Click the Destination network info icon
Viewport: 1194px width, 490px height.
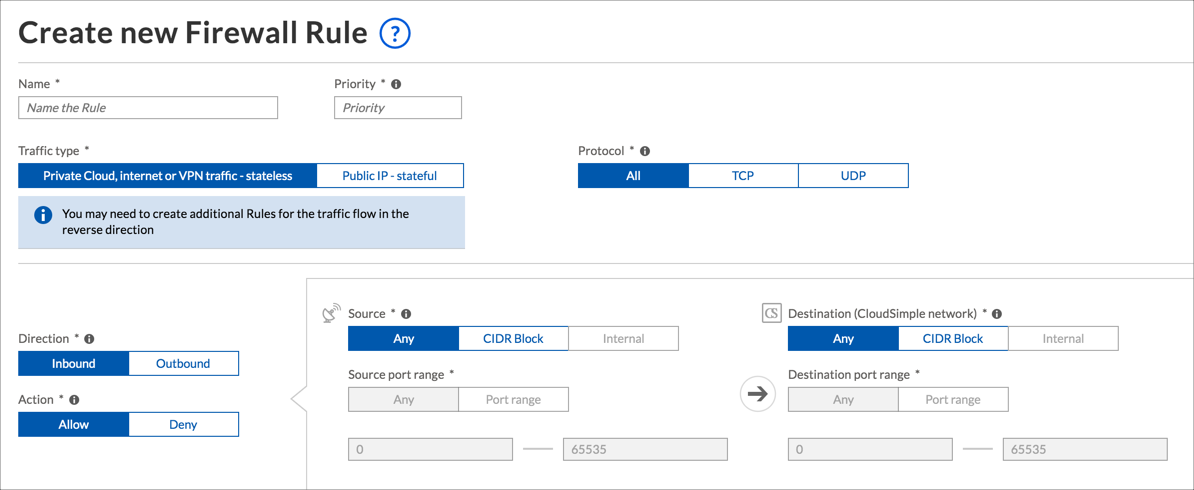[997, 314]
